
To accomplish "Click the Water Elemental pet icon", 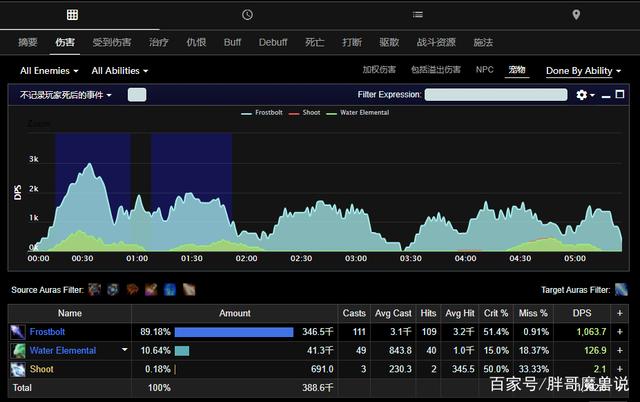I will [x=18, y=350].
